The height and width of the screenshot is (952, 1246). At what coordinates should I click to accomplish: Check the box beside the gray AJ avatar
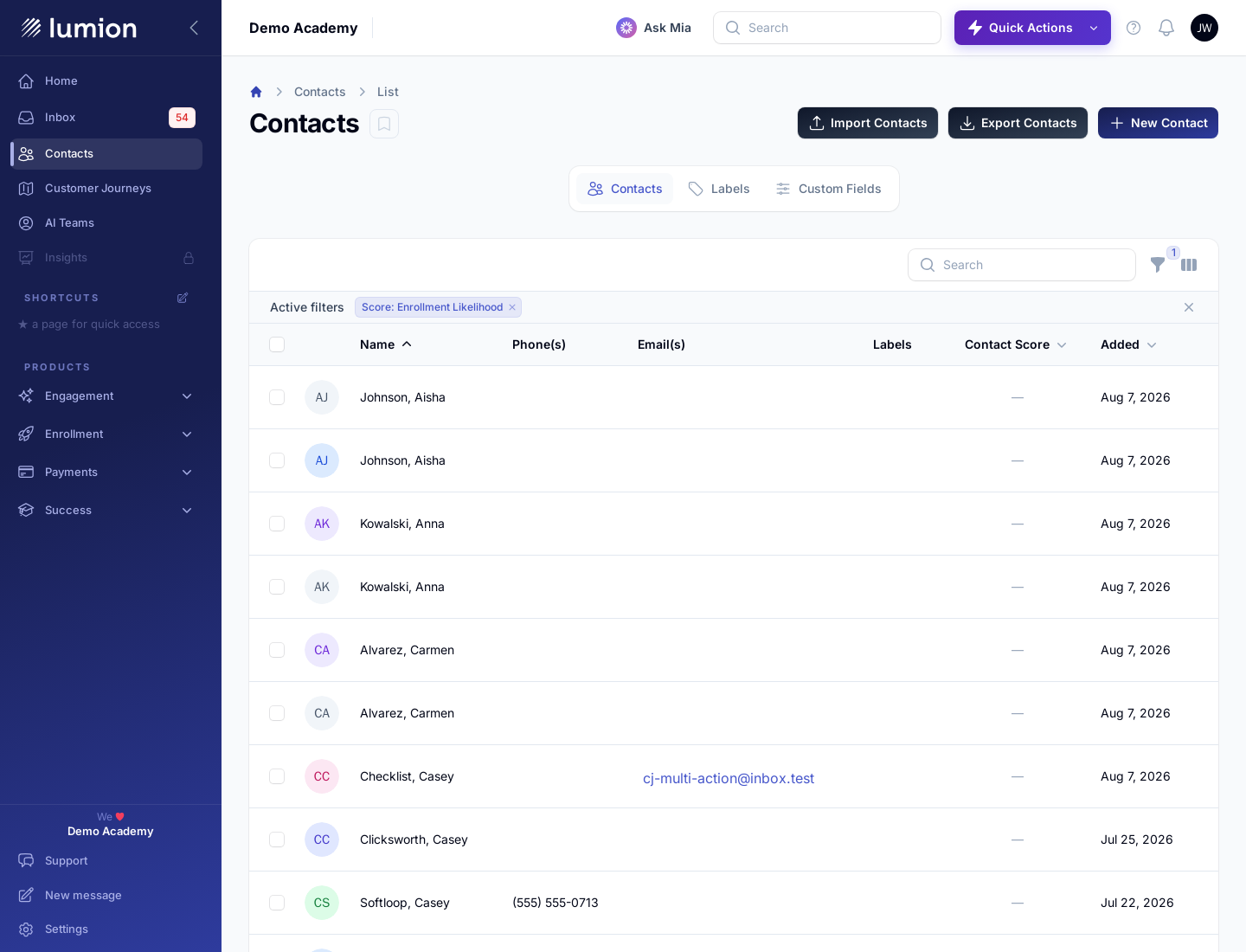click(277, 397)
